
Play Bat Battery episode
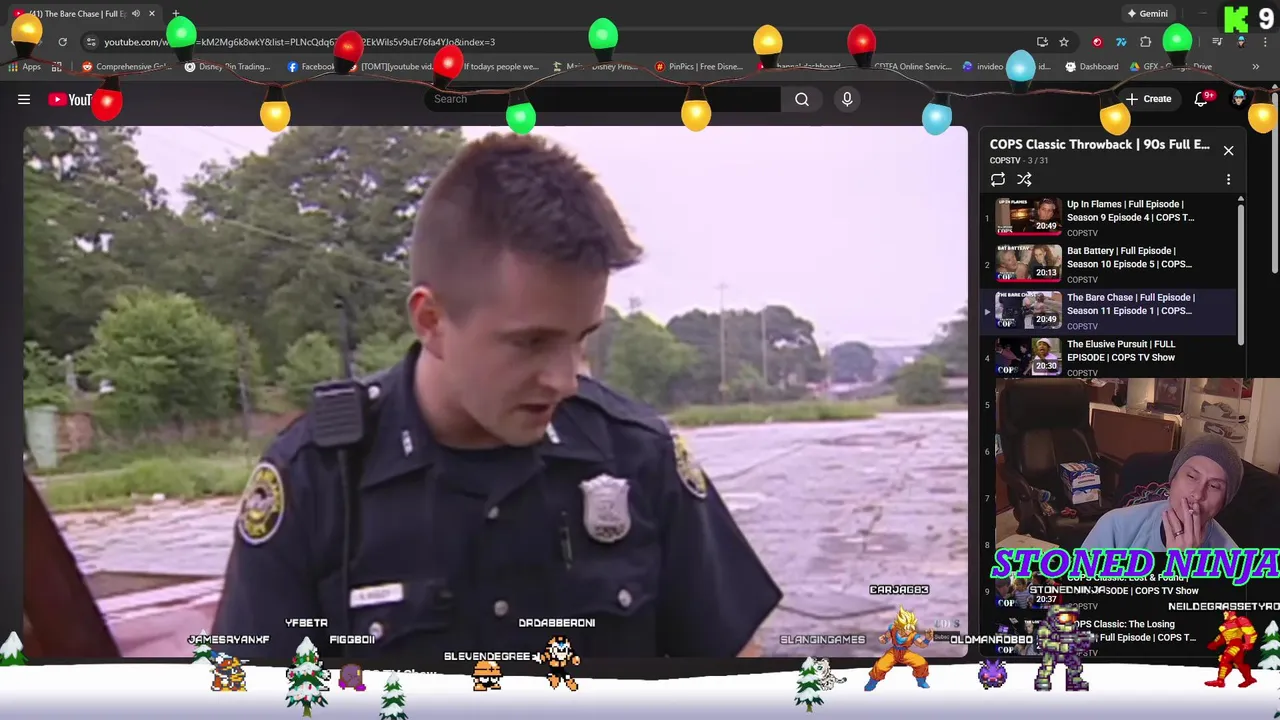[1129, 257]
